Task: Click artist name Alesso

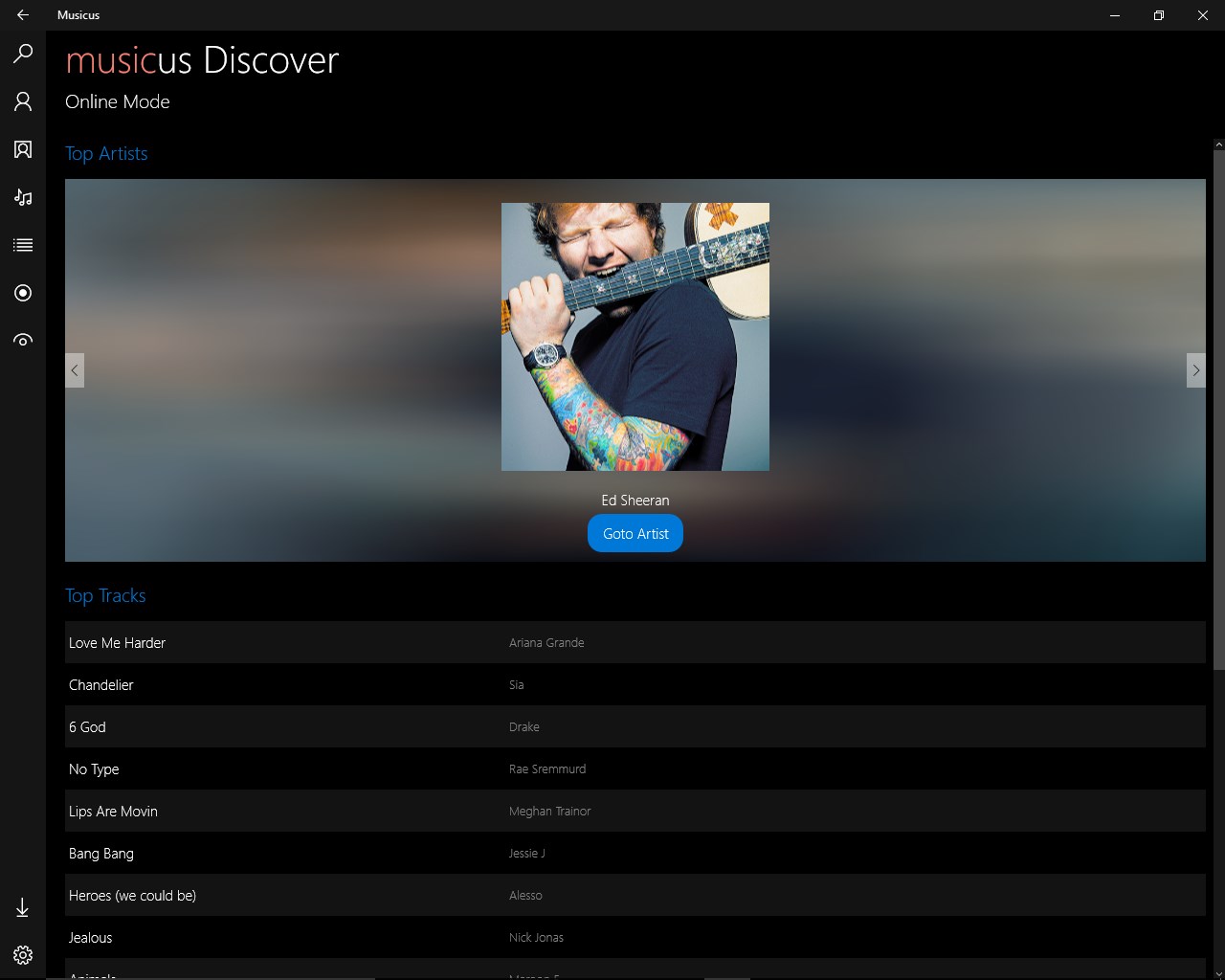Action: pyautogui.click(x=525, y=895)
